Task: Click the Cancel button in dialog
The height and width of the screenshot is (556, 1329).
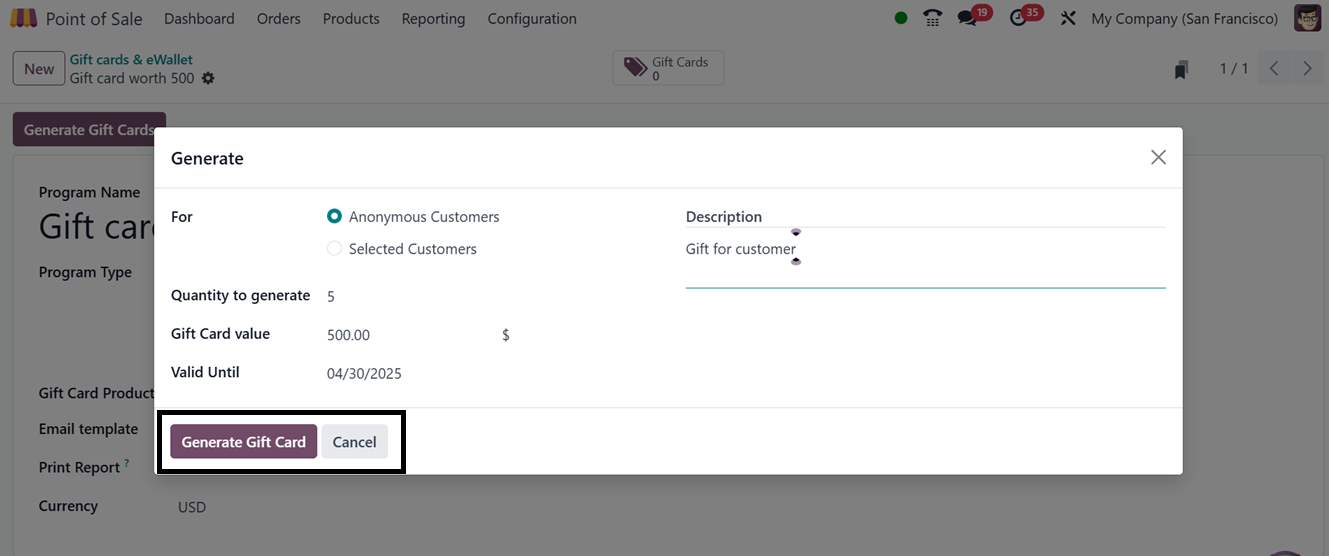Action: point(354,442)
